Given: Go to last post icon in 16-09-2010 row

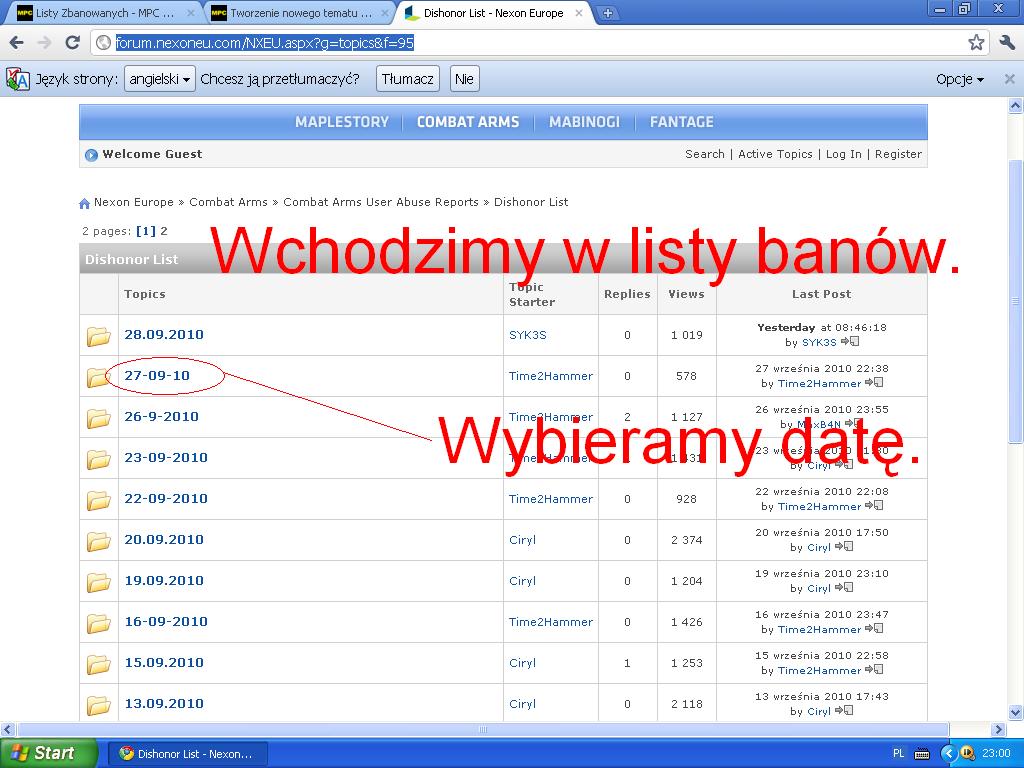Looking at the screenshot, I should click(874, 628).
